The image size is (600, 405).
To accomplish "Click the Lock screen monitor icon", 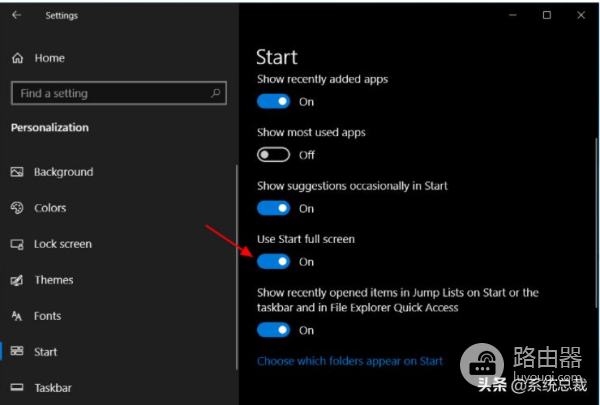I will pyautogui.click(x=17, y=244).
